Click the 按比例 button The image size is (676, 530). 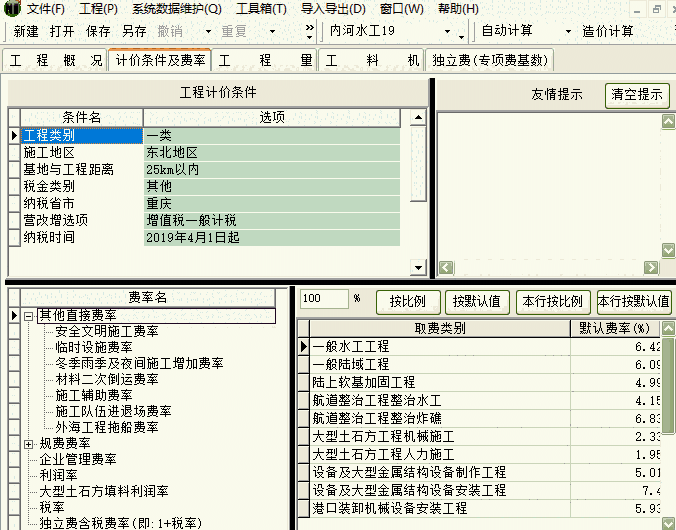coord(408,301)
